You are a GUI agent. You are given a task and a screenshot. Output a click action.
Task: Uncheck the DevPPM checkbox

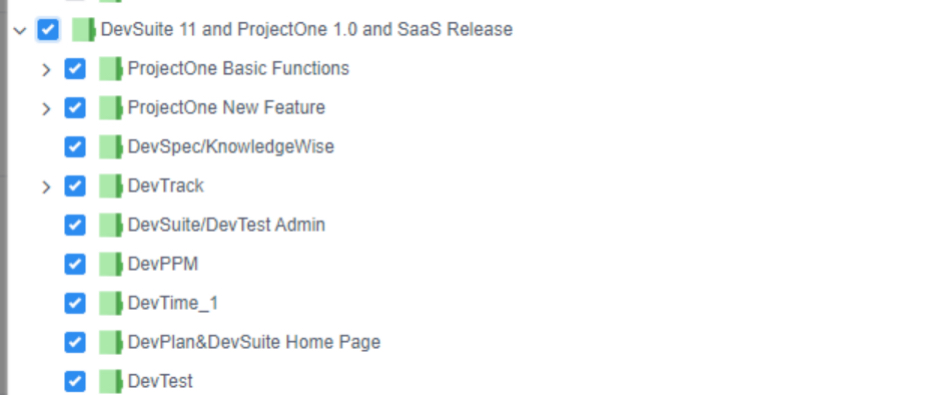(x=75, y=264)
